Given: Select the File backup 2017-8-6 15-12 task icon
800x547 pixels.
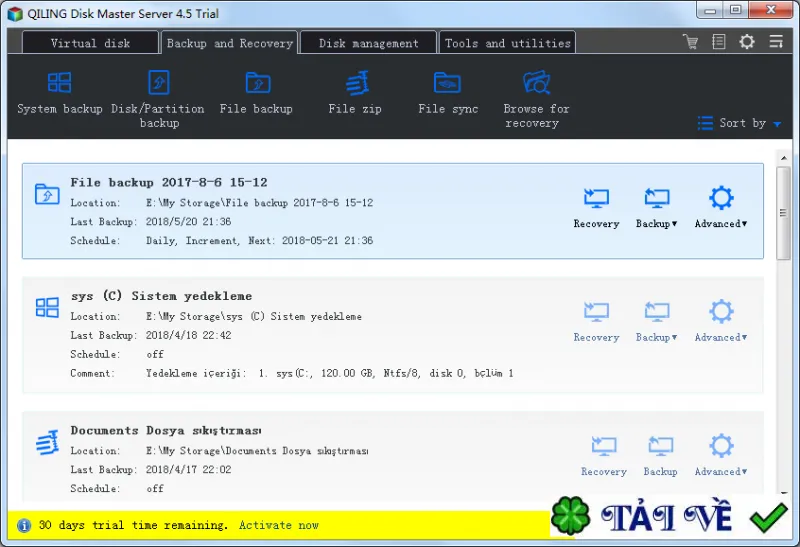Looking at the screenshot, I should pos(47,194).
